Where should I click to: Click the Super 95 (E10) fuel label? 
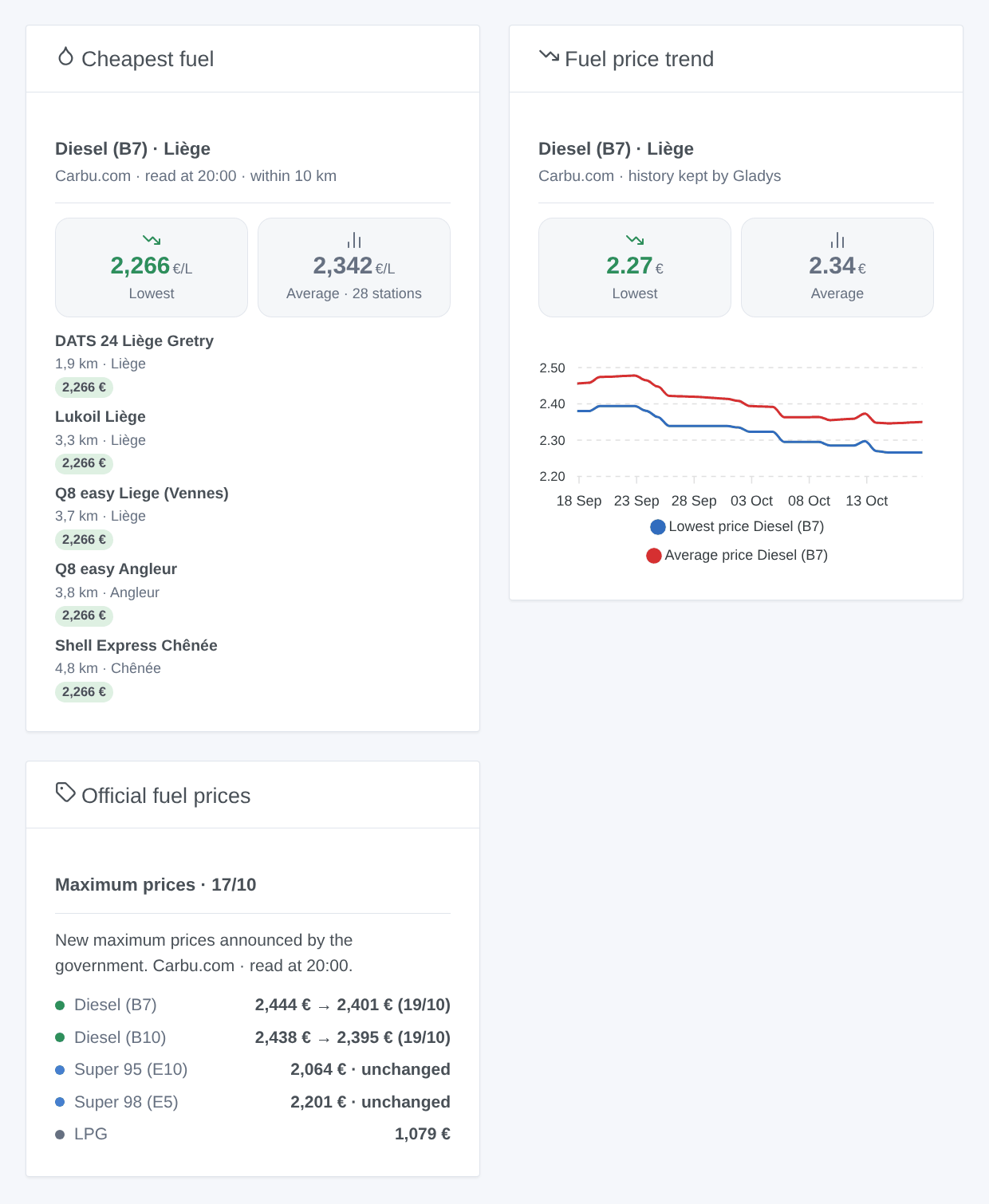(131, 1069)
